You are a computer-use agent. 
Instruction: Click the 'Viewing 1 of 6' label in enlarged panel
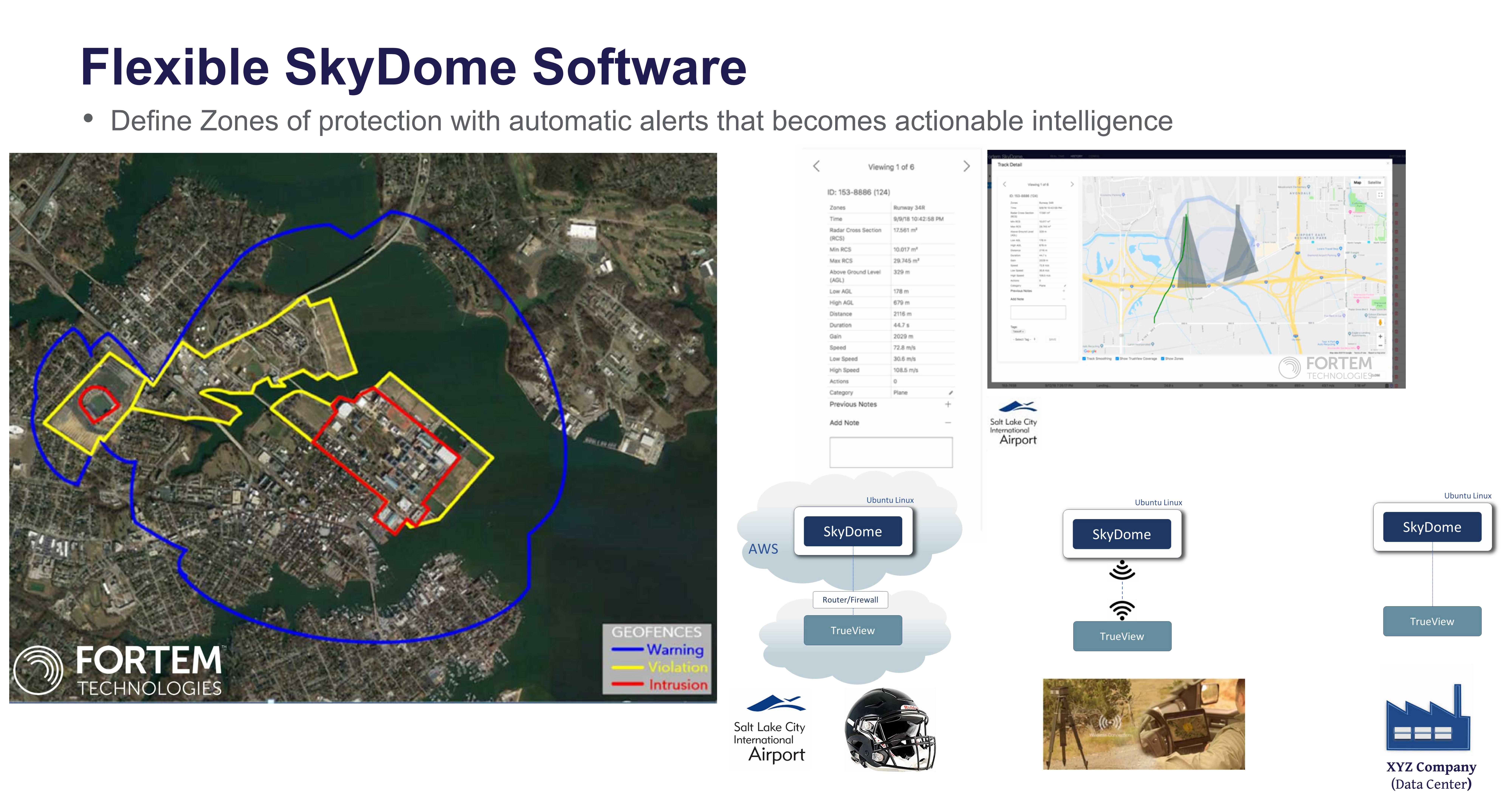[891, 167]
